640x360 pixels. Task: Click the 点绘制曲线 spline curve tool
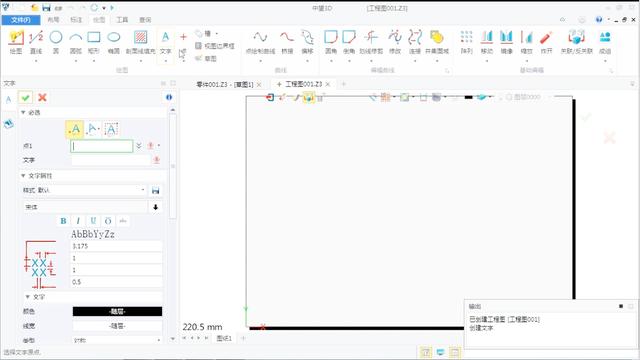click(260, 42)
